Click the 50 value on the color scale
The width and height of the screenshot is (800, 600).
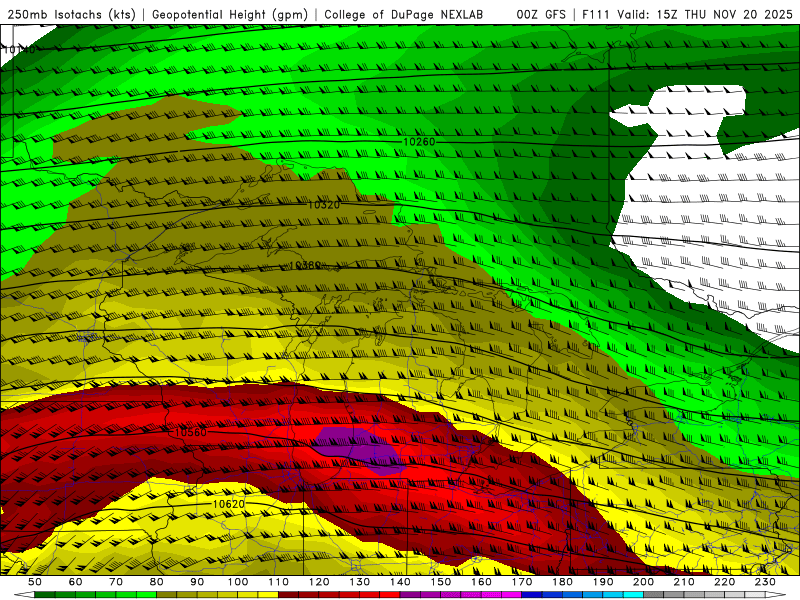tap(35, 582)
